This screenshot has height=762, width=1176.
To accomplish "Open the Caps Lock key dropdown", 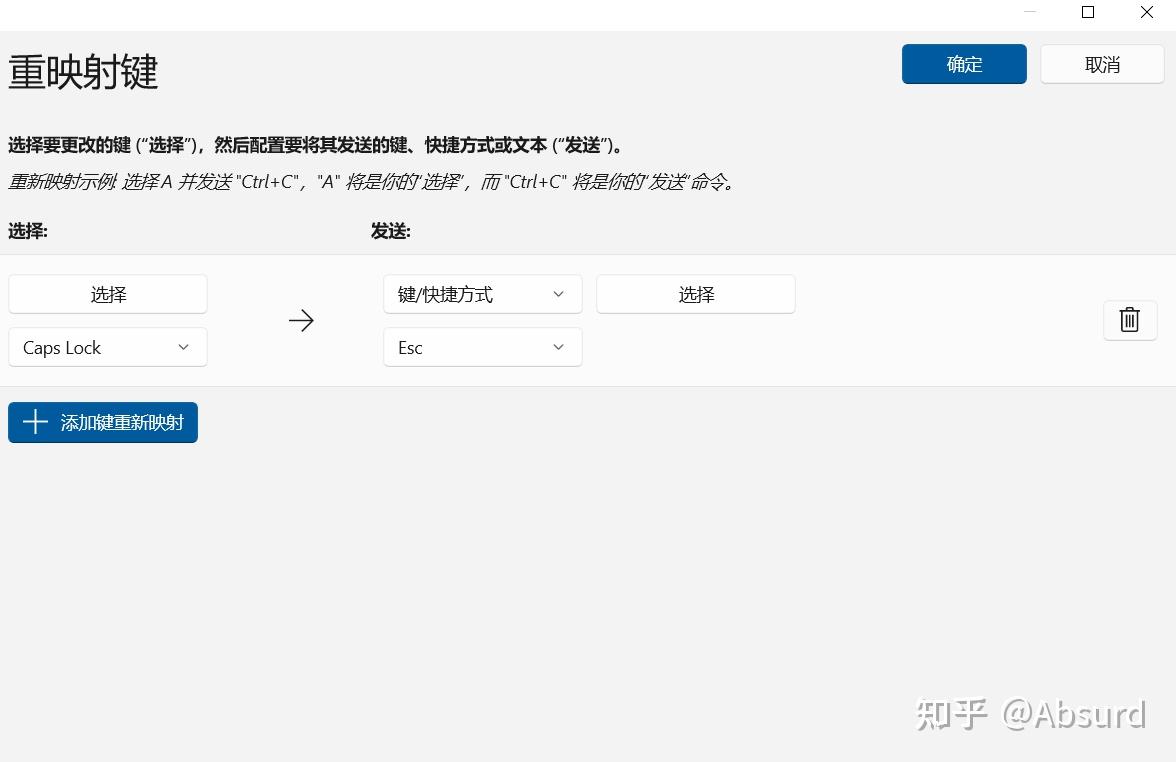I will tap(107, 347).
